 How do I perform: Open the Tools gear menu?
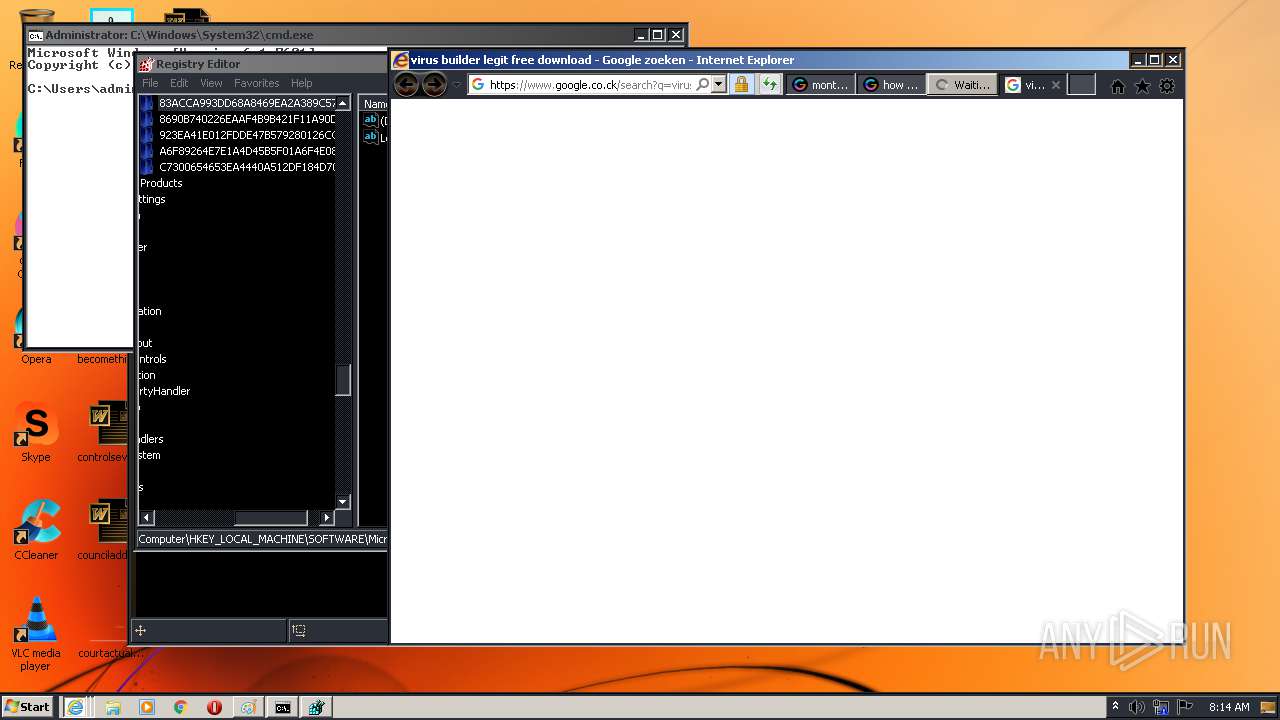point(1167,86)
